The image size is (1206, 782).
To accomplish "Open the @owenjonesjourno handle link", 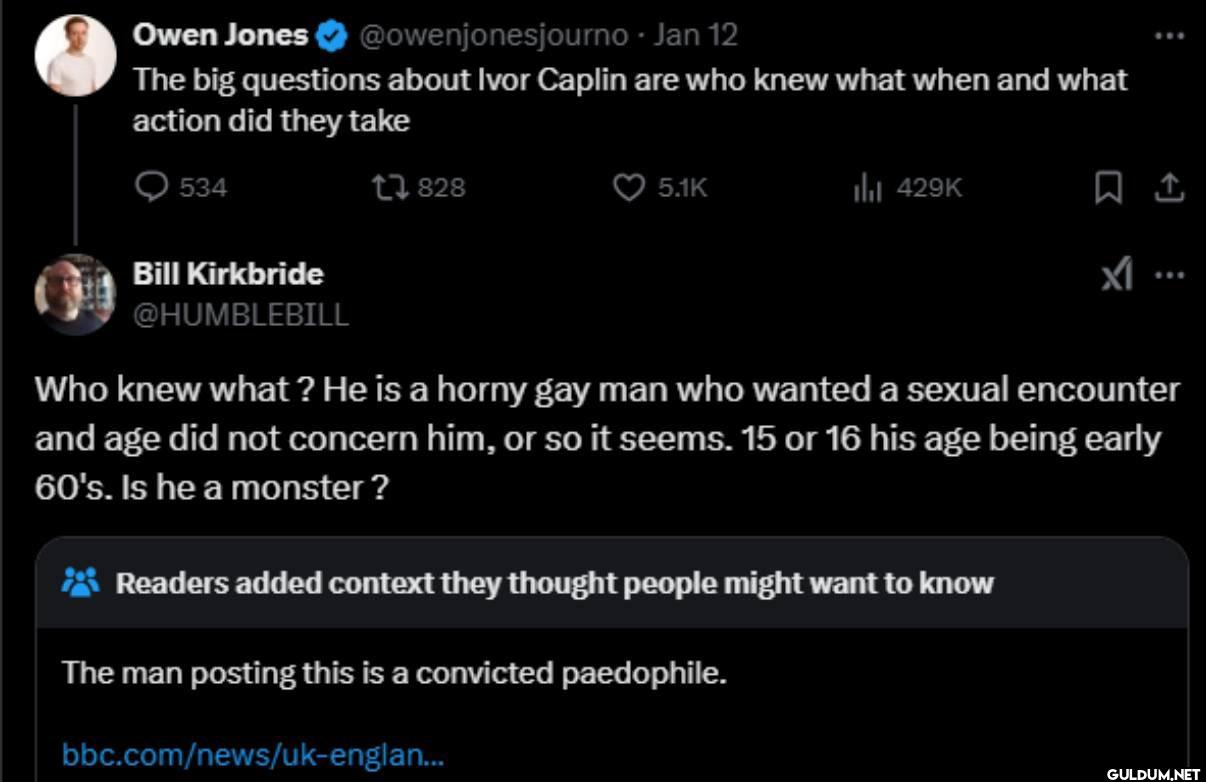I will (493, 36).
